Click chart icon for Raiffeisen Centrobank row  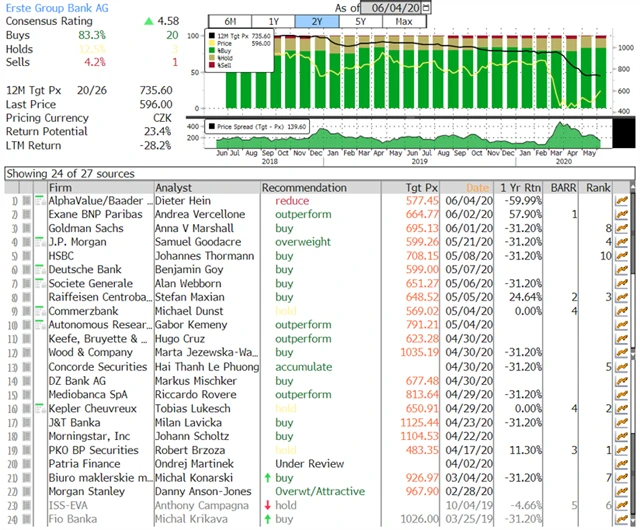621,297
